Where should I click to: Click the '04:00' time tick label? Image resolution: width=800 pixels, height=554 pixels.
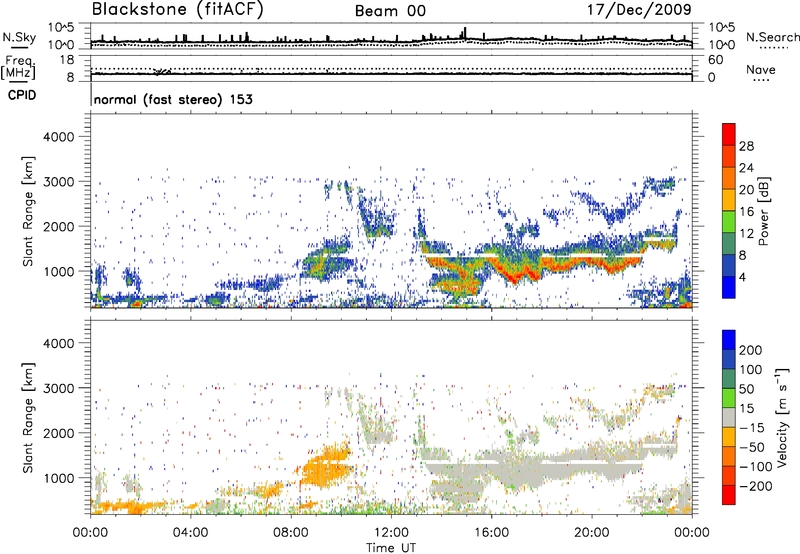(x=190, y=533)
